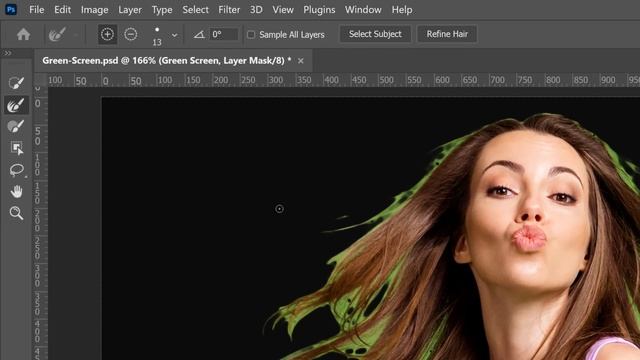Open the Filter menu
Viewport: 640px width, 360px height.
tap(229, 10)
